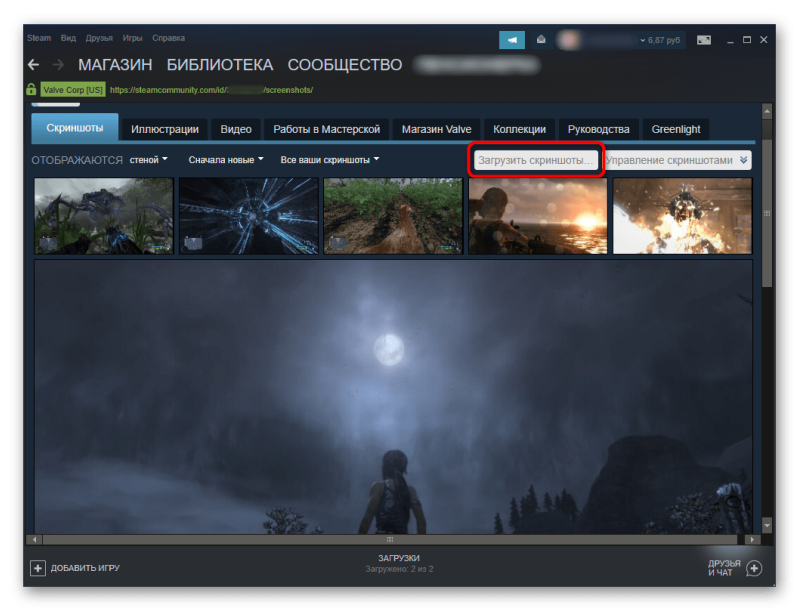The image size is (800, 611).
Task: Click the green padlock security icon
Action: (31, 89)
